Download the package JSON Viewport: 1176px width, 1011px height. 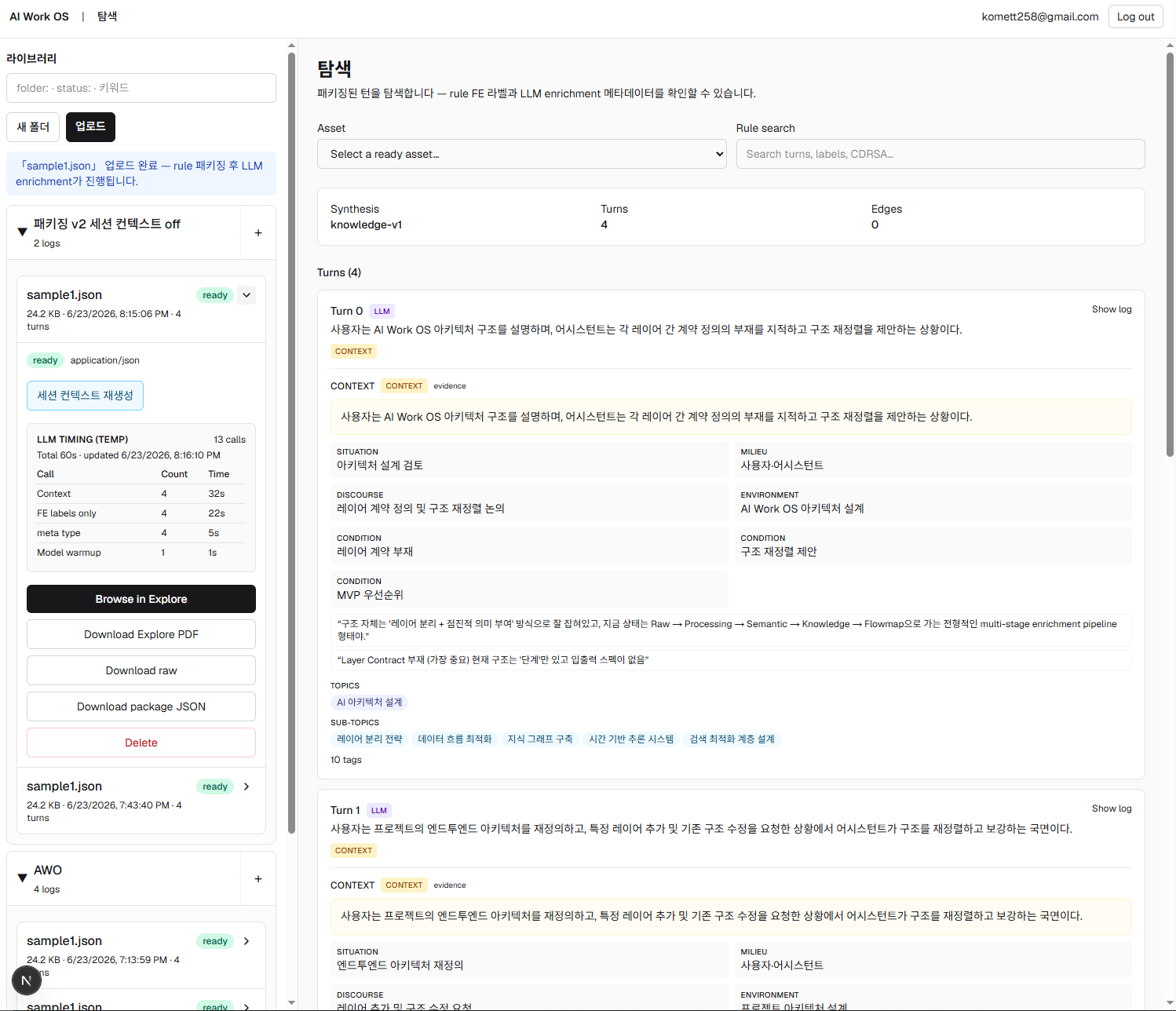(x=141, y=706)
